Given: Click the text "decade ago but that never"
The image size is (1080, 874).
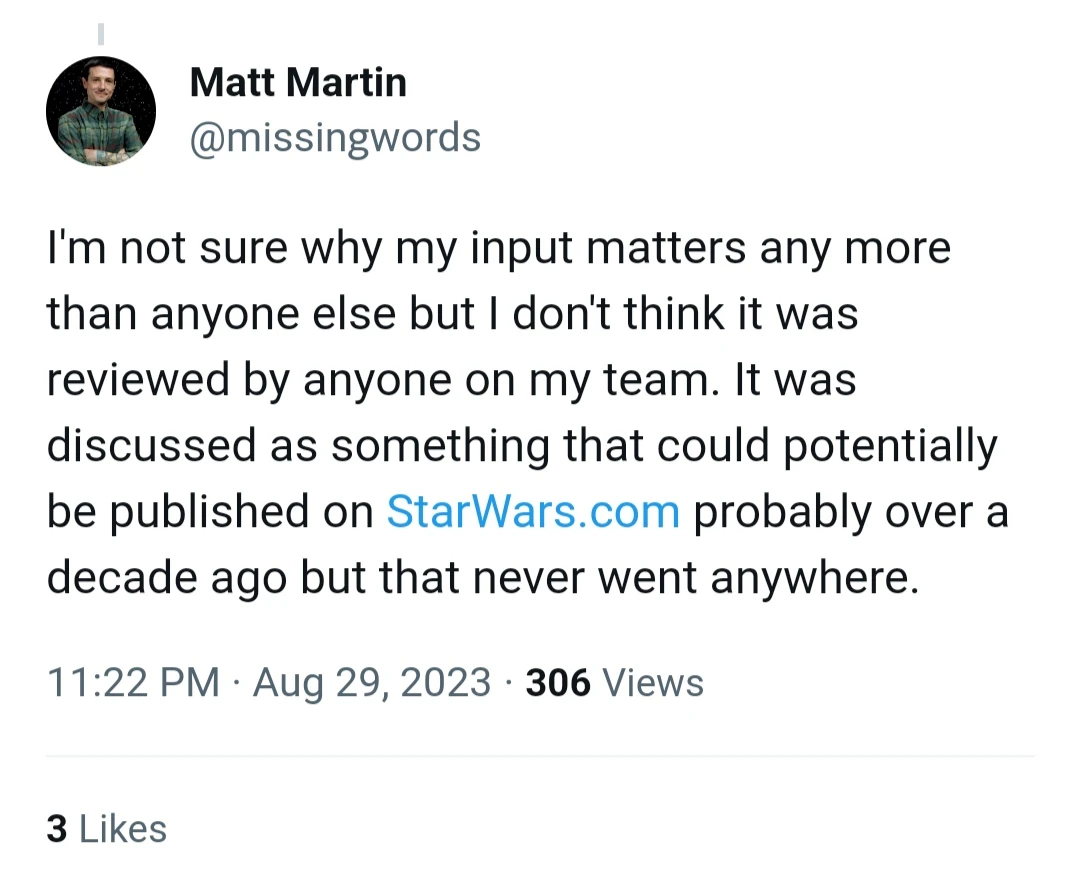Looking at the screenshot, I should 320,578.
